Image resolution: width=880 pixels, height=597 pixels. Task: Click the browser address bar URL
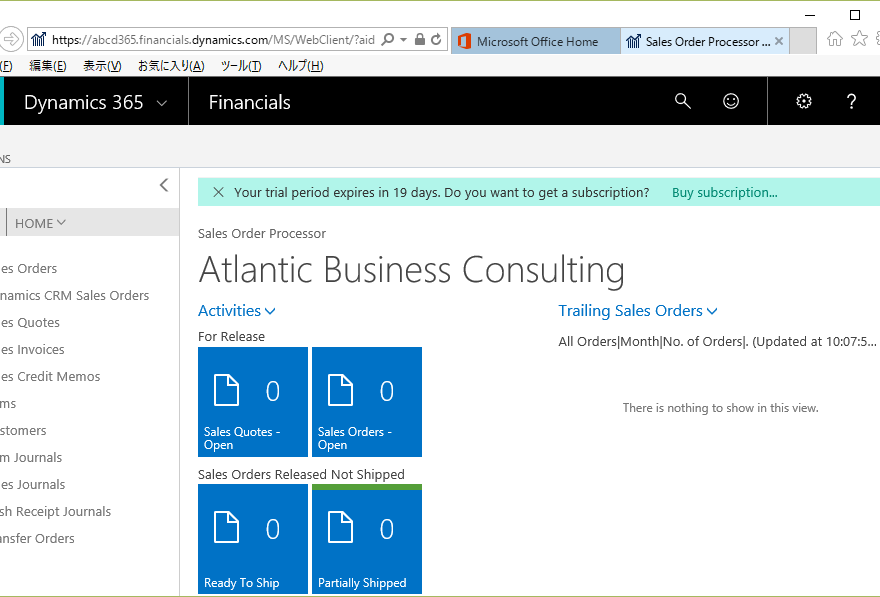coord(213,40)
